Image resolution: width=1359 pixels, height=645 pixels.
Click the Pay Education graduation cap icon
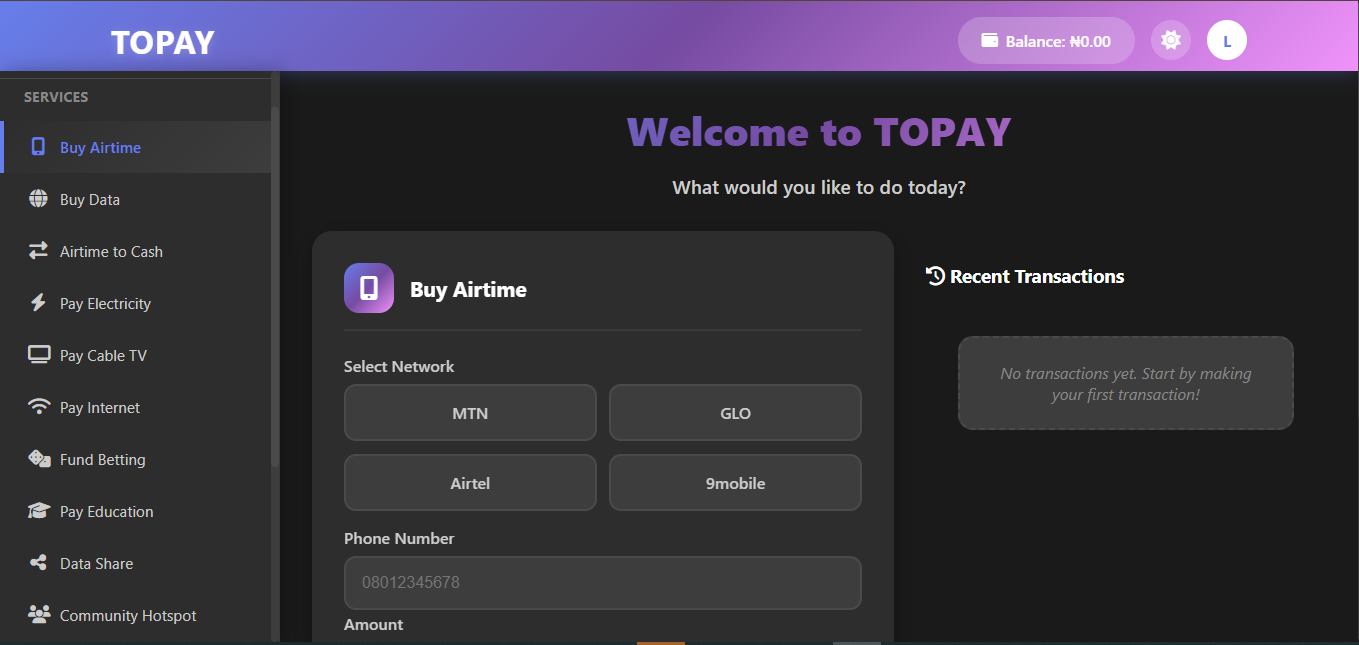click(39, 511)
